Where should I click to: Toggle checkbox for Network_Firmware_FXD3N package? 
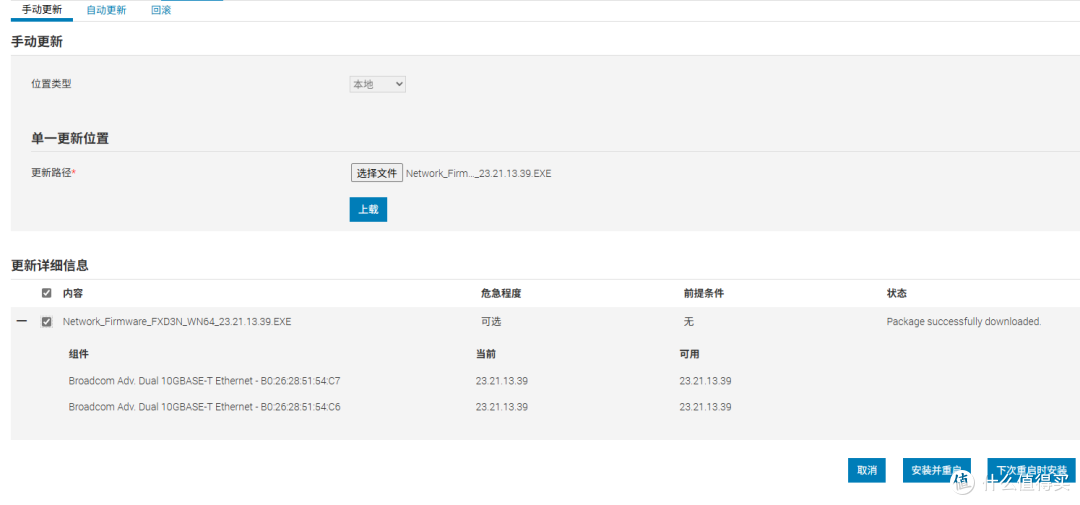[47, 322]
